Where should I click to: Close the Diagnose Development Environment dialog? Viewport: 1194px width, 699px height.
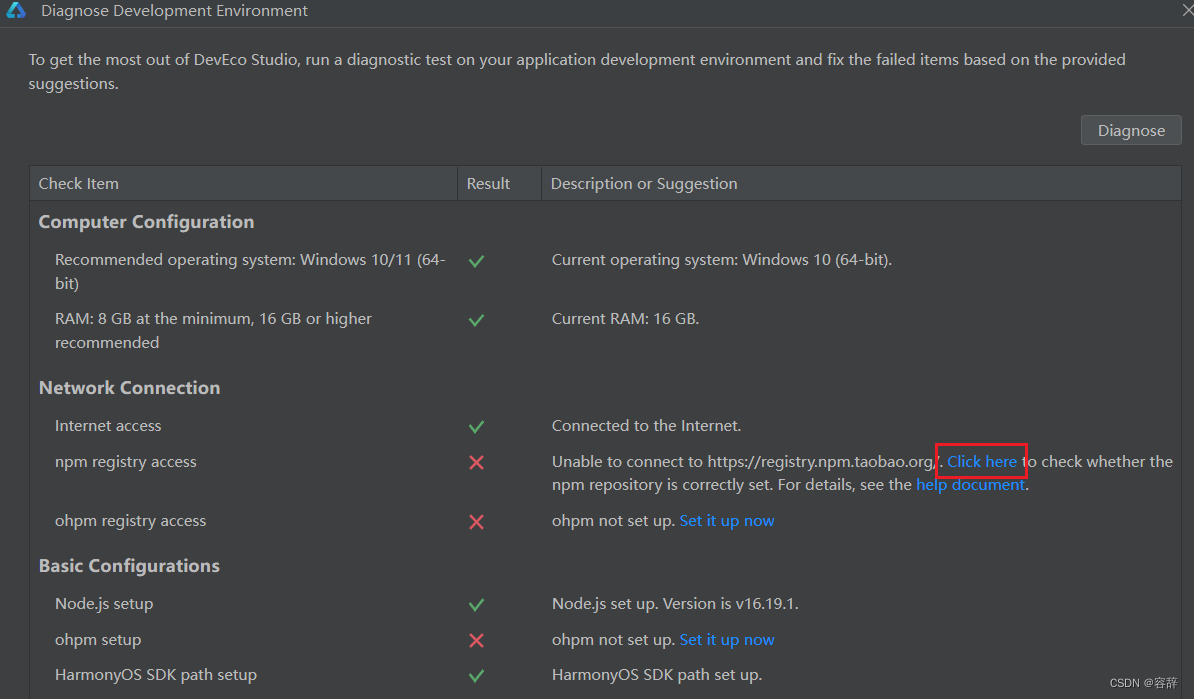click(1187, 10)
